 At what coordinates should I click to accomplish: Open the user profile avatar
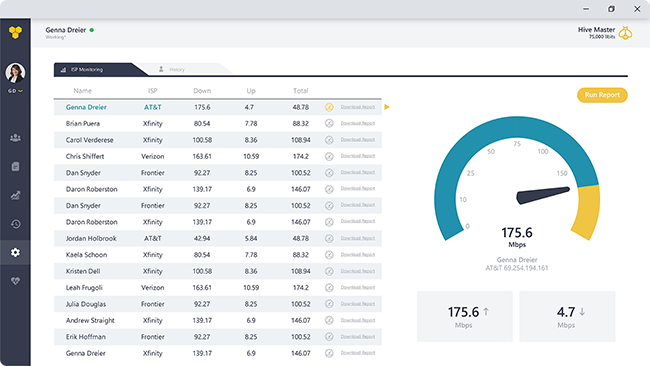(x=15, y=73)
